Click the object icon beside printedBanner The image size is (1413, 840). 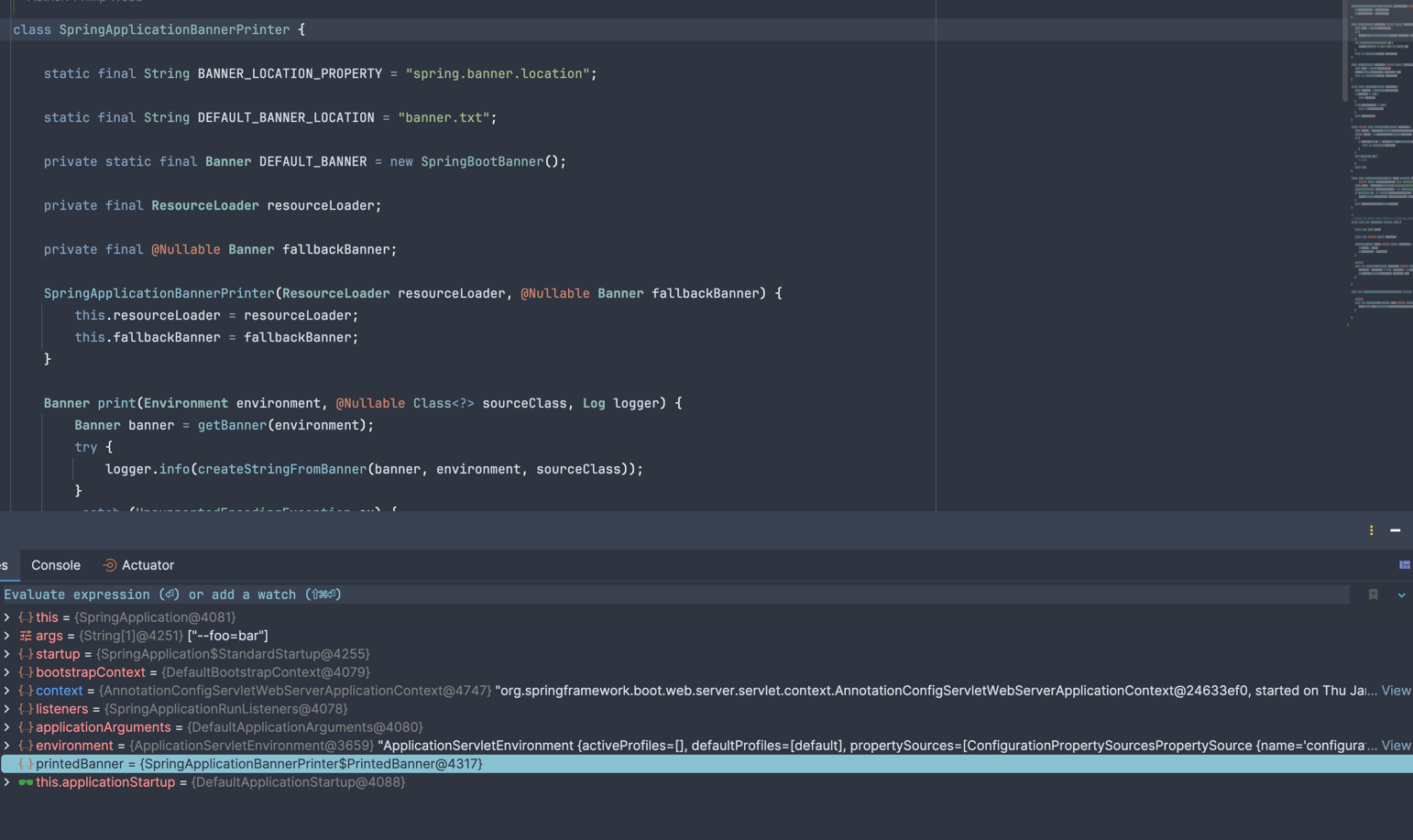click(x=26, y=764)
